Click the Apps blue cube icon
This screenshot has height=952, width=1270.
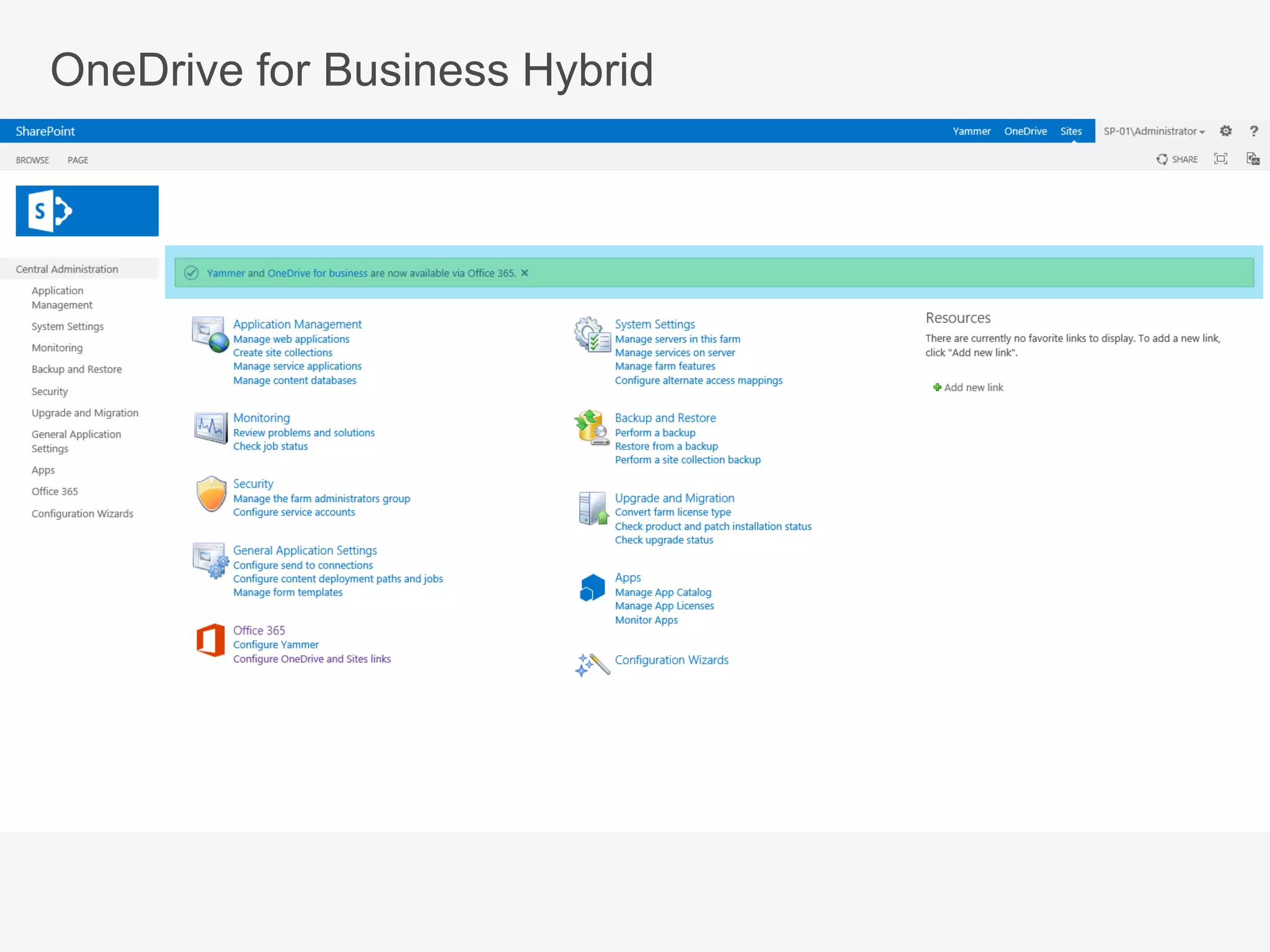click(x=592, y=588)
